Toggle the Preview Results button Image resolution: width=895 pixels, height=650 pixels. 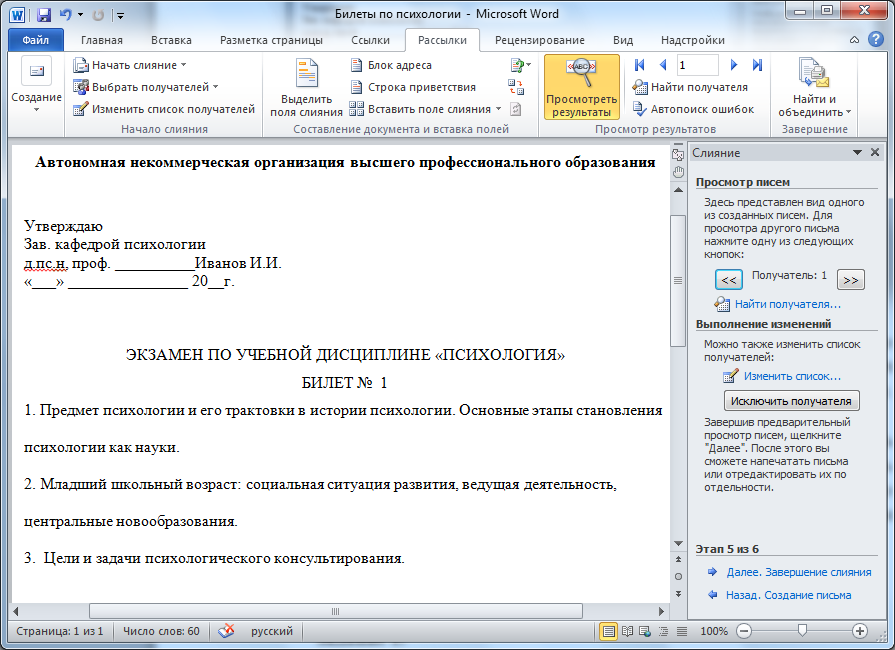581,90
